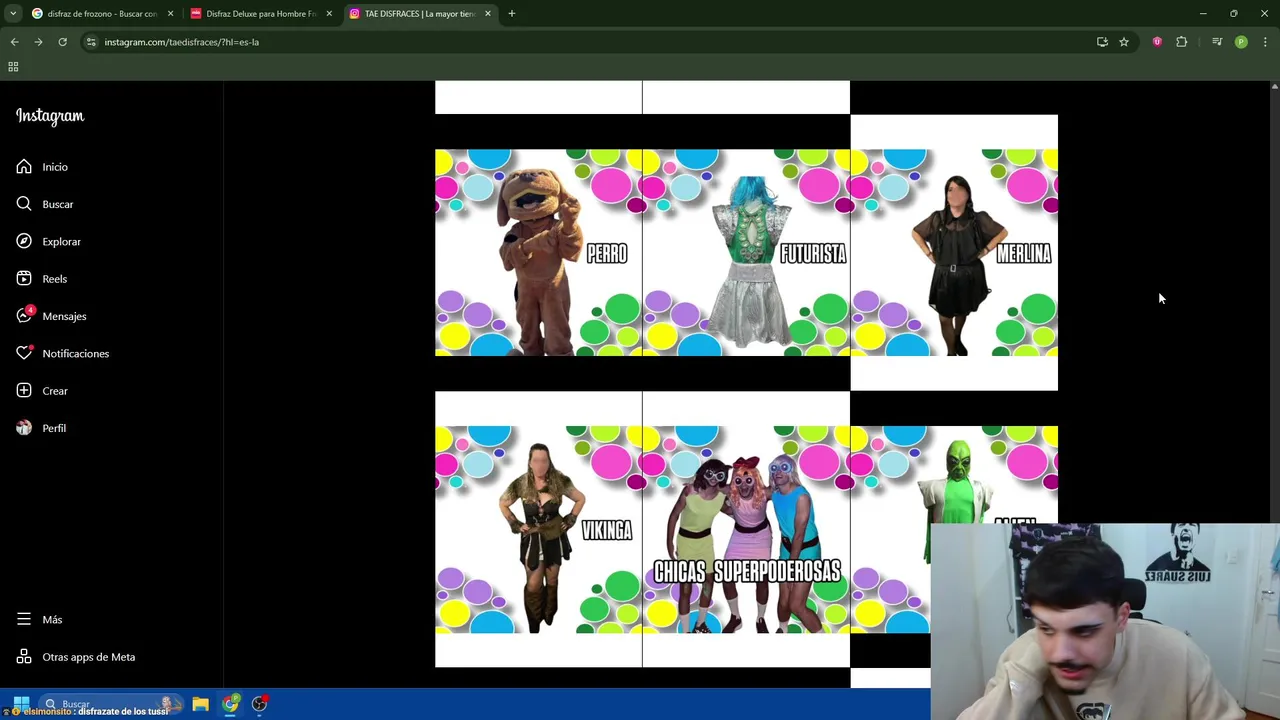
Task: Reload the Instagram page
Action: tap(62, 42)
